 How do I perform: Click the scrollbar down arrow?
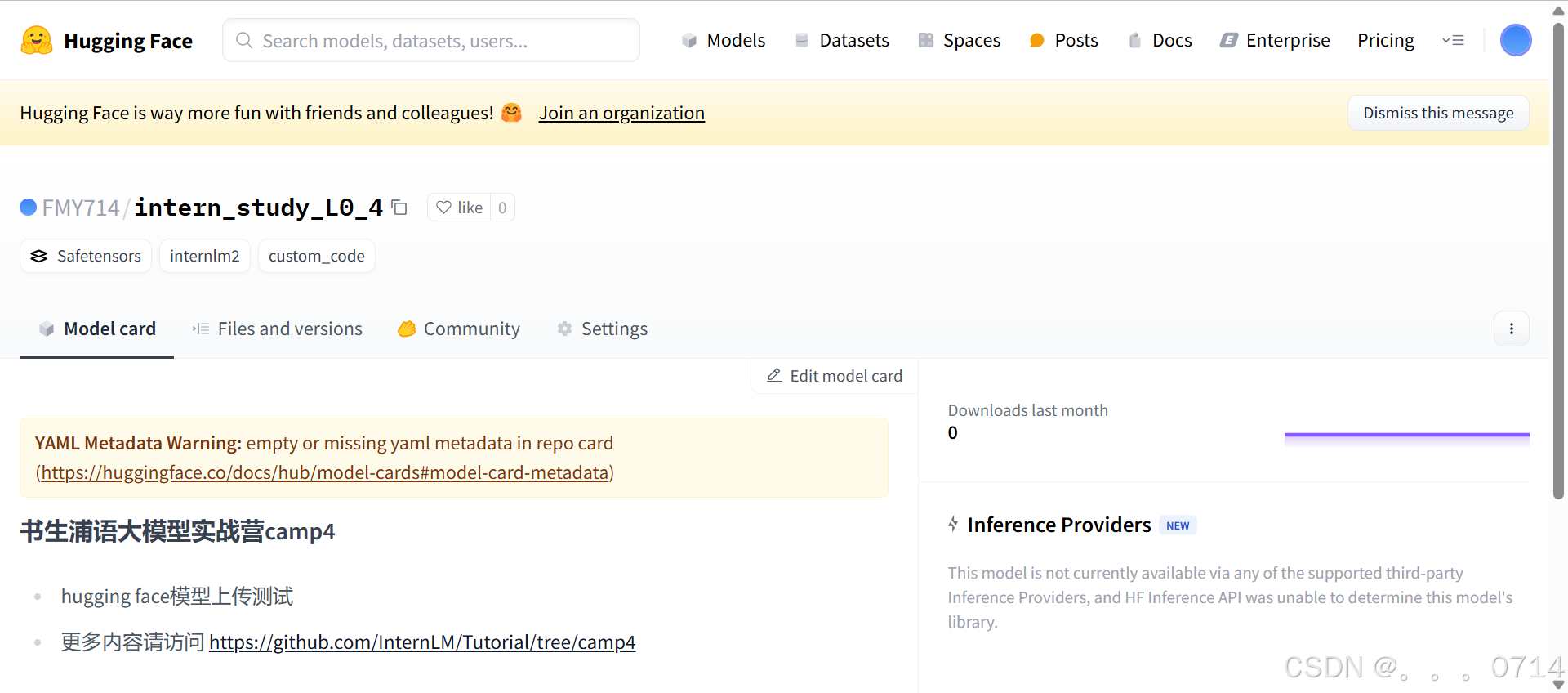[1558, 685]
